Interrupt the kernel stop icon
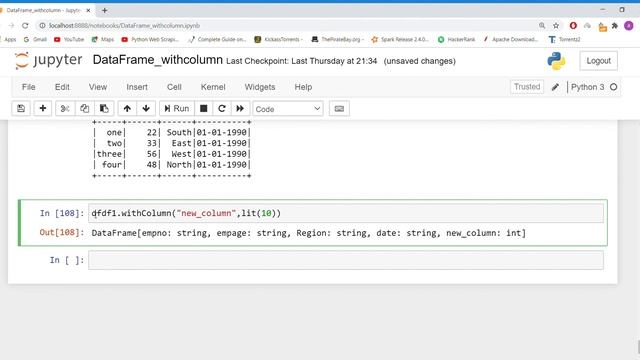 tap(204, 109)
